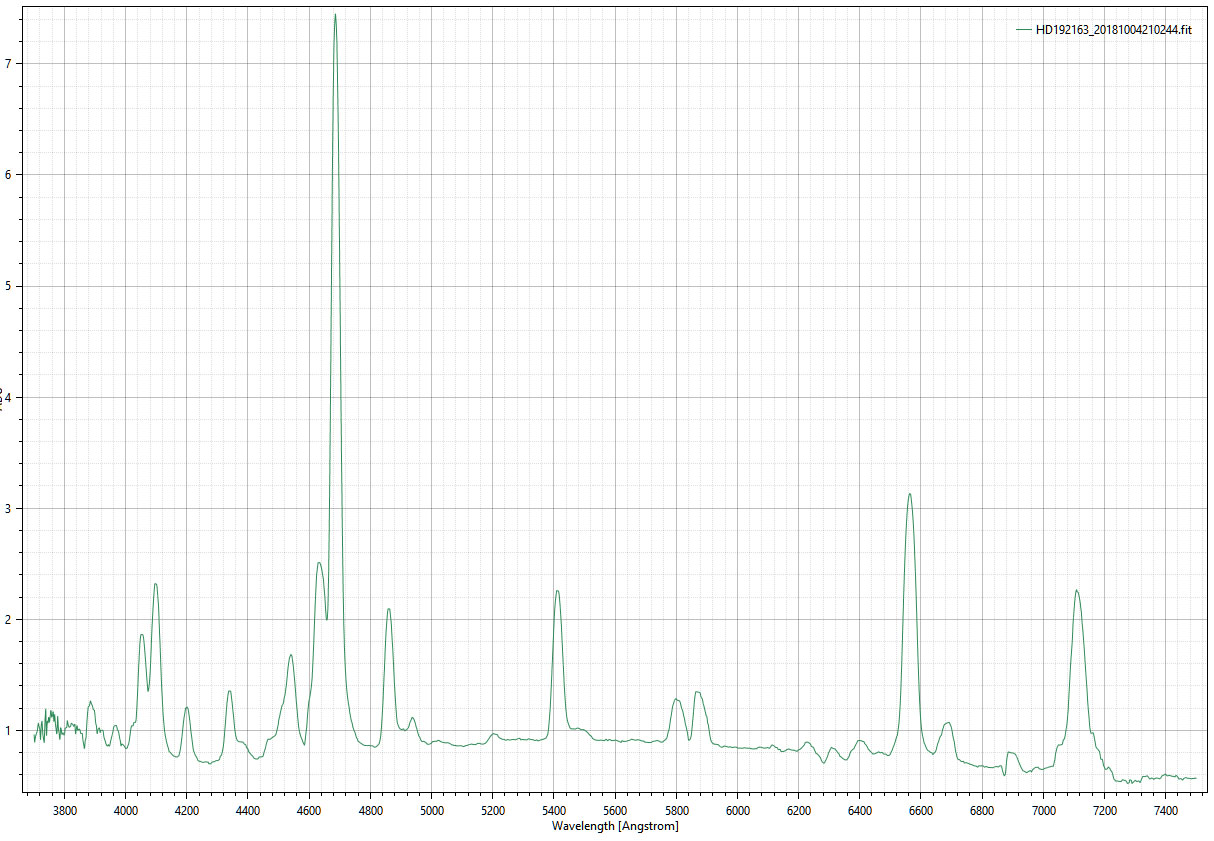Screen dimensions: 1214x841
Task: Select the 6600 x-axis tick label
Action: [921, 812]
